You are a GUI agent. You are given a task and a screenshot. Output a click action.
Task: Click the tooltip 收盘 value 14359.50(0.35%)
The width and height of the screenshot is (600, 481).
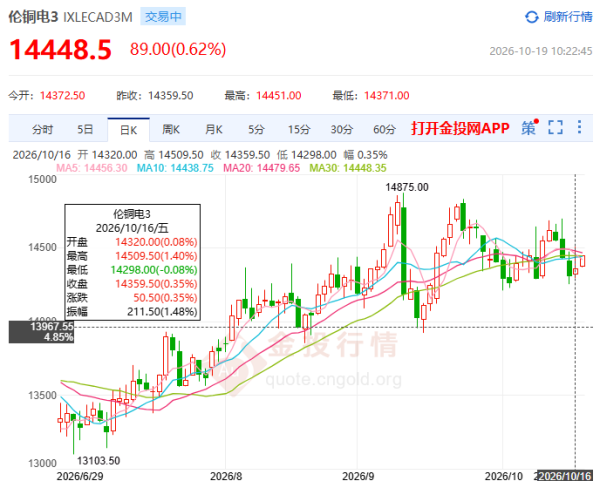click(x=156, y=284)
